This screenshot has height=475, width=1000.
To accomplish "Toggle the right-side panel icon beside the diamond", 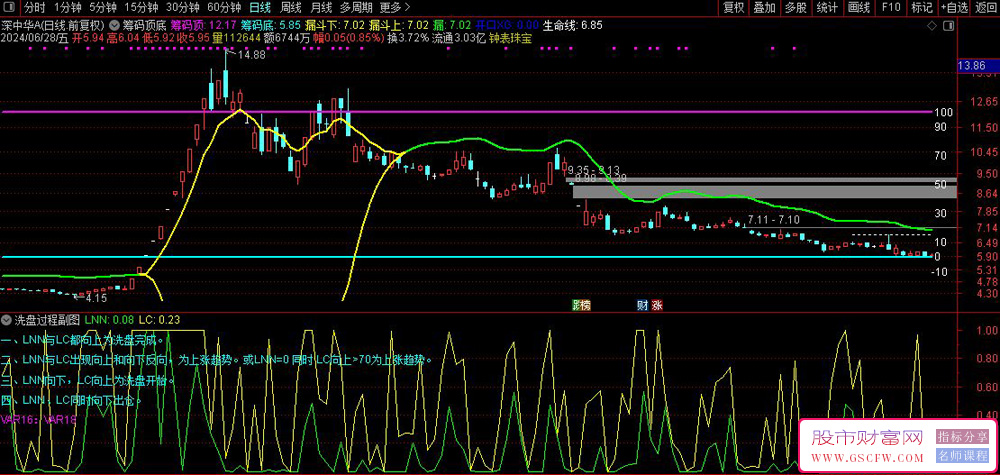I will [x=949, y=26].
